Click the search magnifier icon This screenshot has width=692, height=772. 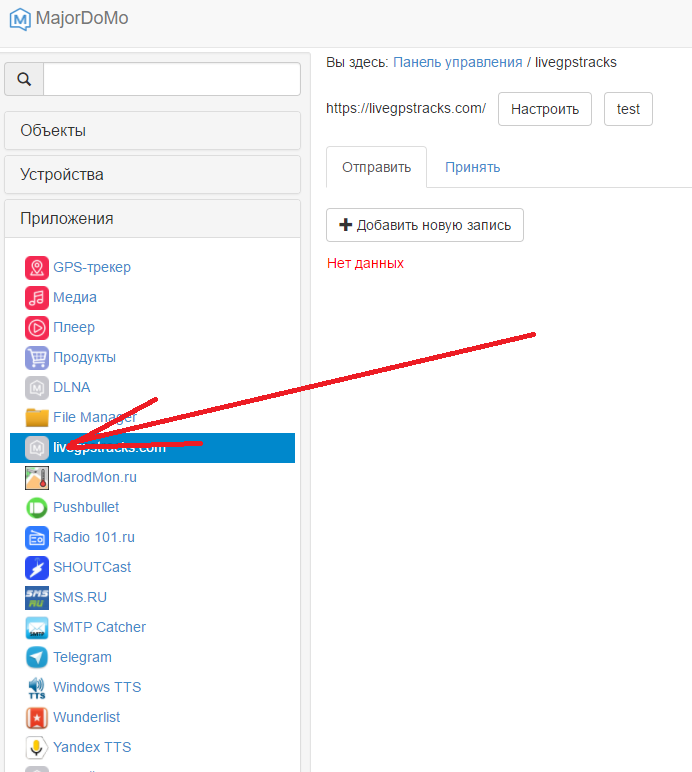[x=24, y=79]
